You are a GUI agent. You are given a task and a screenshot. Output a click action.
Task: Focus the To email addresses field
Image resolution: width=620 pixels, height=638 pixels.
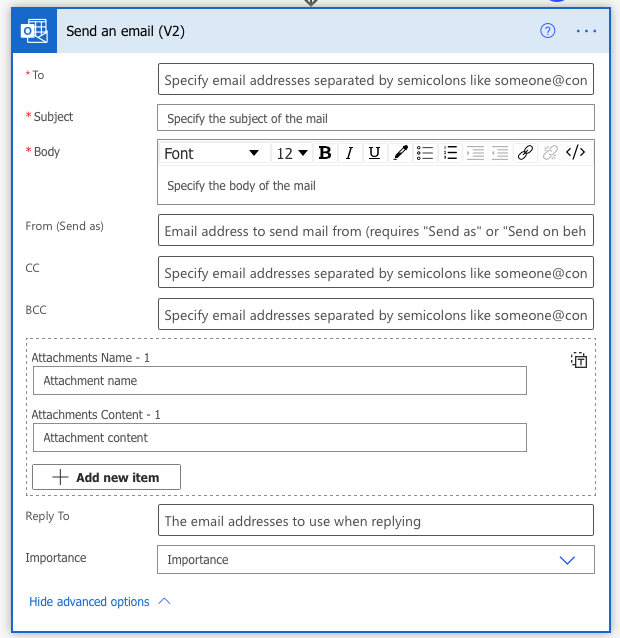375,79
